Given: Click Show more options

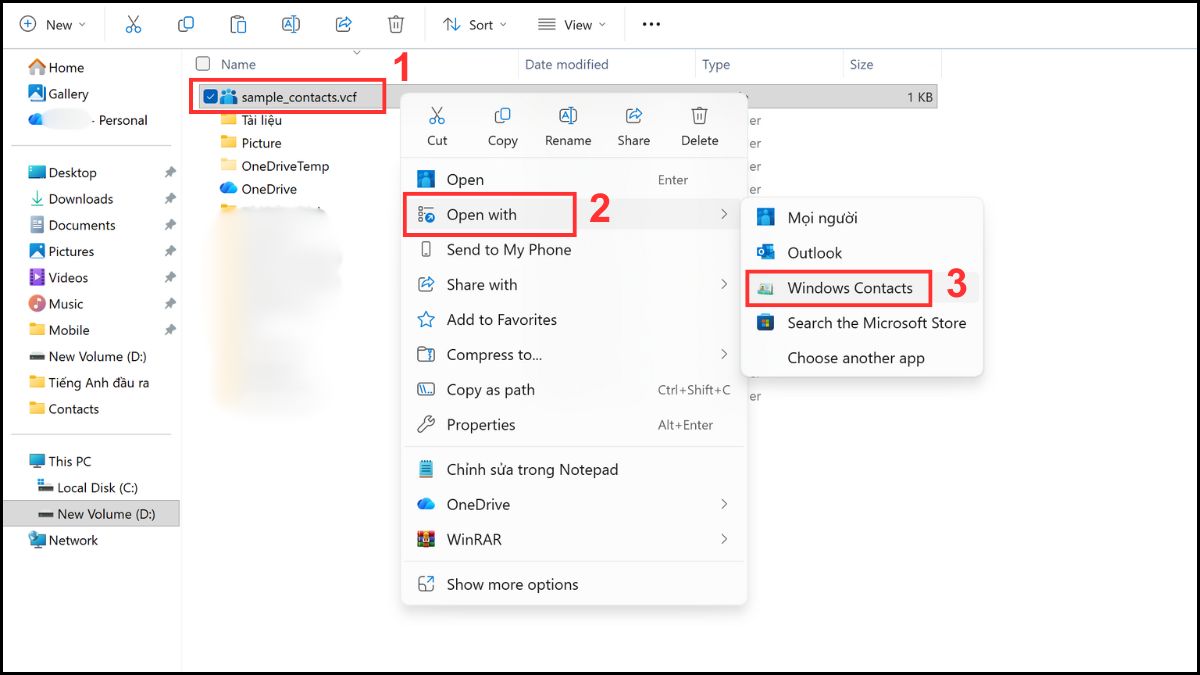Looking at the screenshot, I should click(513, 584).
